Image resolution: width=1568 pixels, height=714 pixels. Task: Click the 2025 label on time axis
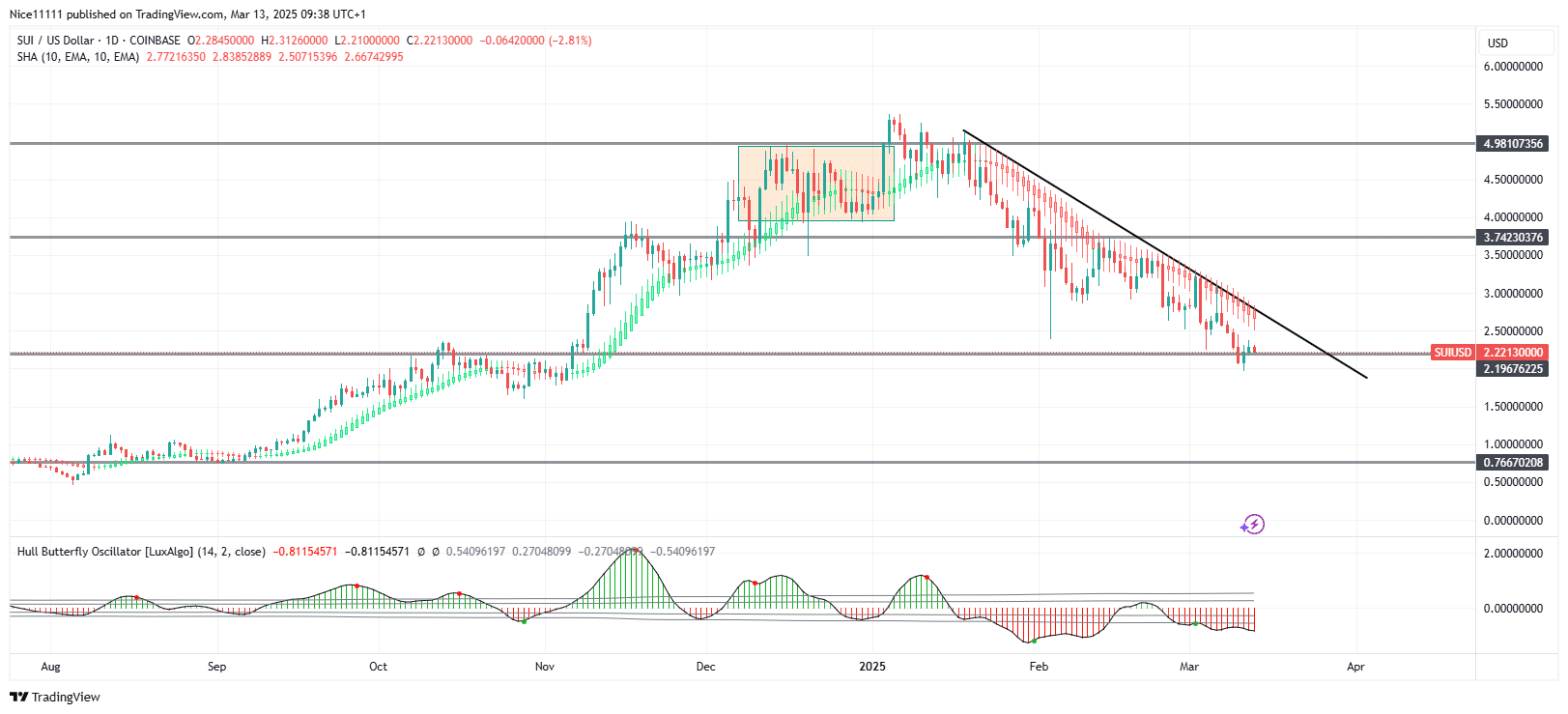tap(872, 667)
